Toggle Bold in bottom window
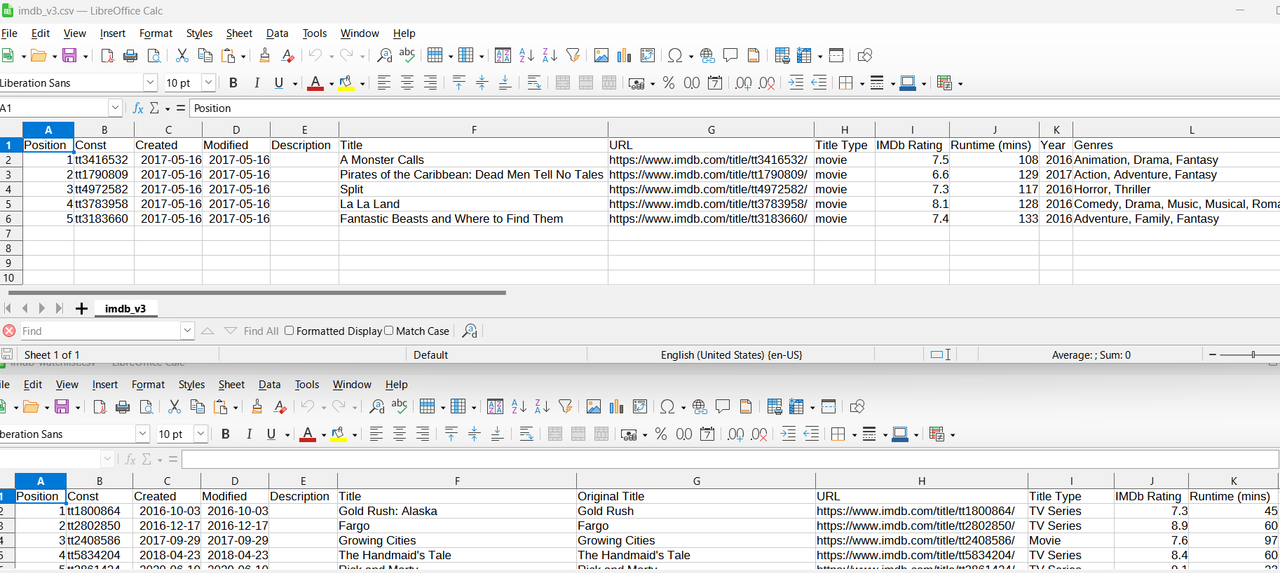1280x573 pixels. (x=226, y=434)
